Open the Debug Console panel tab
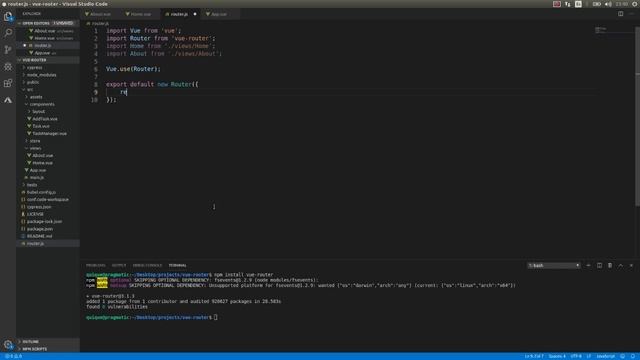This screenshot has height=360, width=640. coord(147,265)
